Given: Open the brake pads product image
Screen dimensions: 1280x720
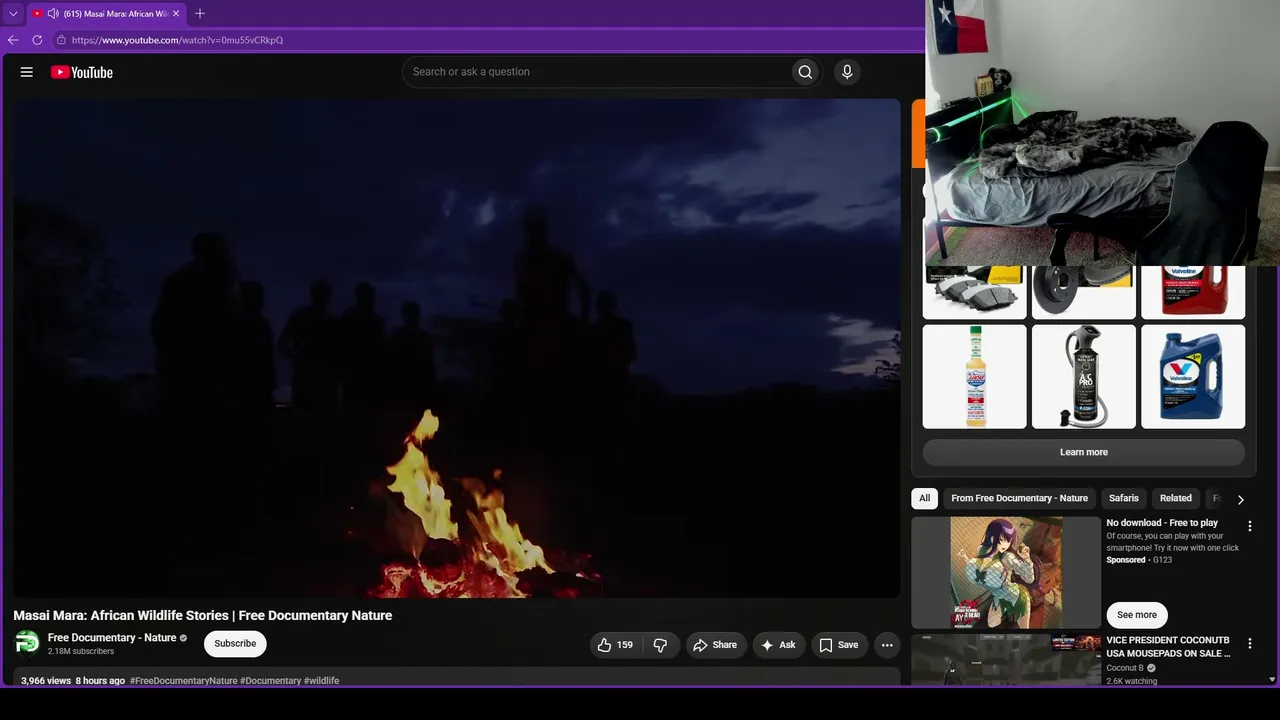Looking at the screenshot, I should pyautogui.click(x=975, y=292).
